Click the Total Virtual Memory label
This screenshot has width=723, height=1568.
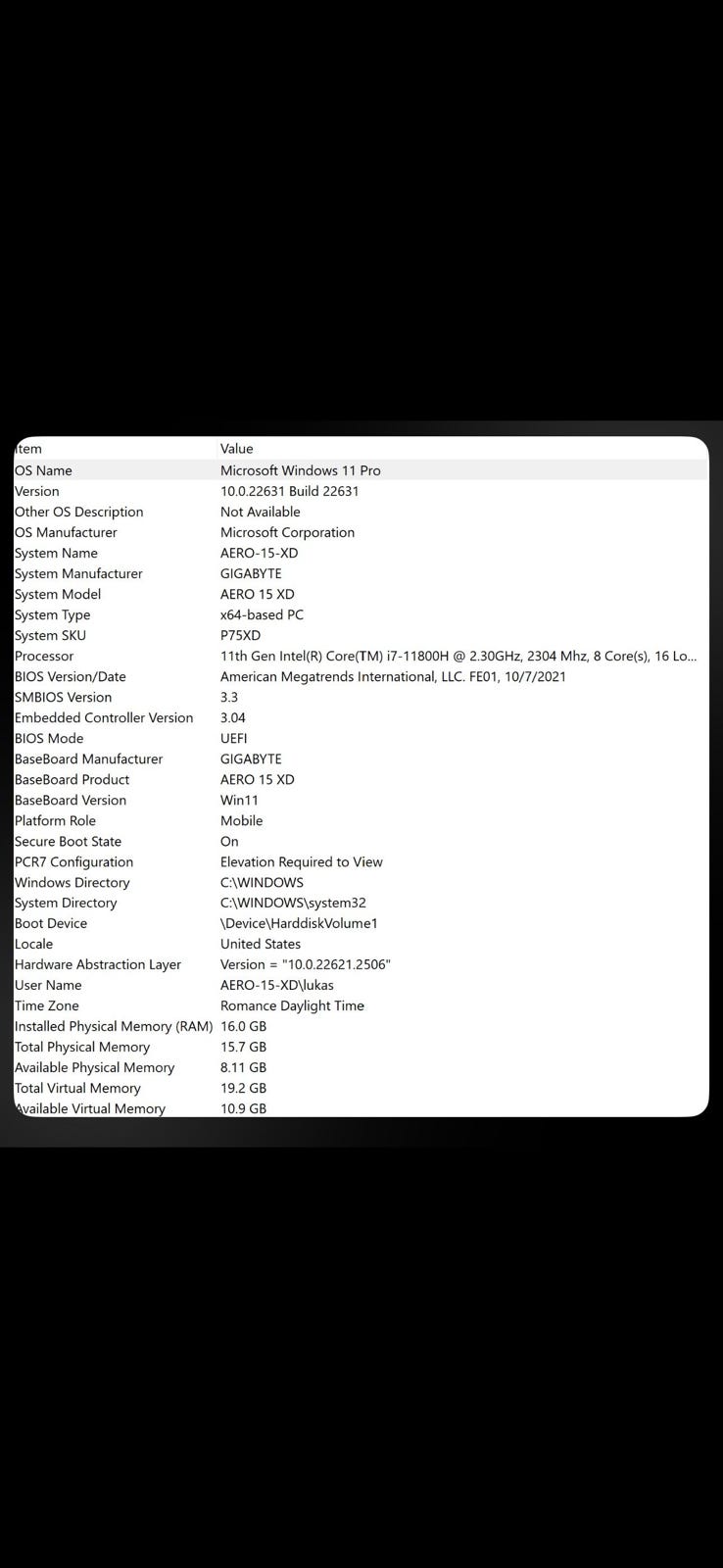tap(77, 1088)
